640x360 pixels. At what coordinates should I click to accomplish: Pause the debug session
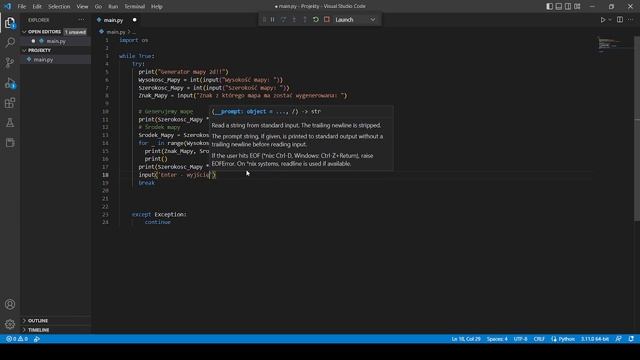tap(273, 20)
